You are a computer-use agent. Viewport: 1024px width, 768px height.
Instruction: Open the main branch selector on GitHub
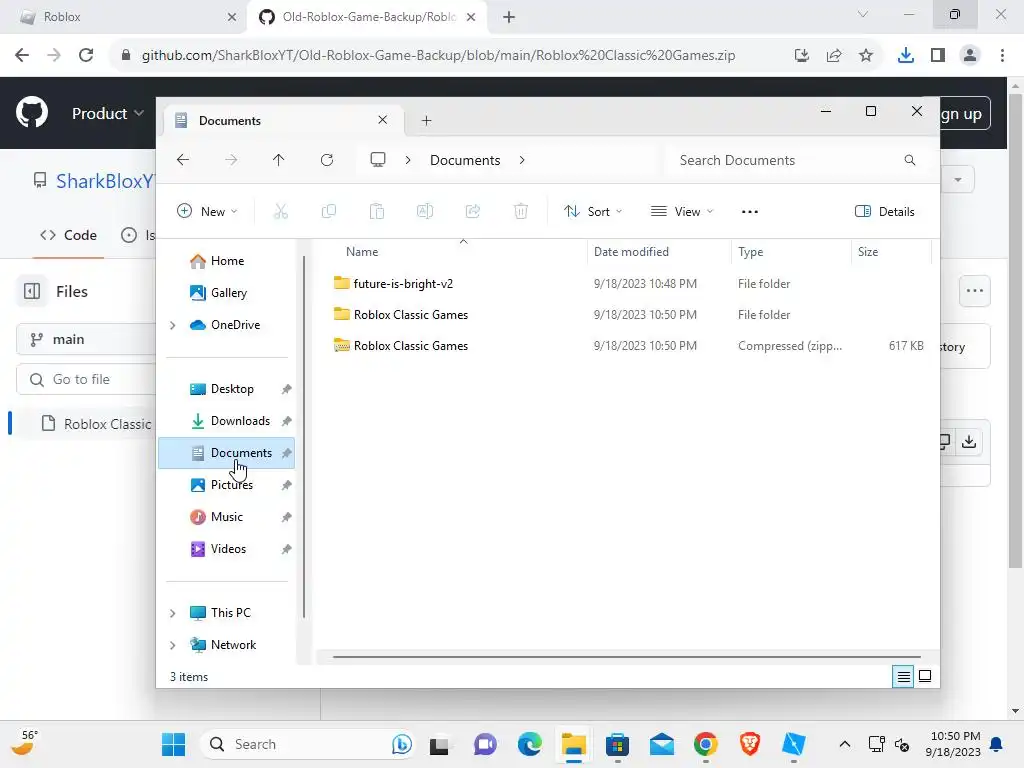[85, 339]
